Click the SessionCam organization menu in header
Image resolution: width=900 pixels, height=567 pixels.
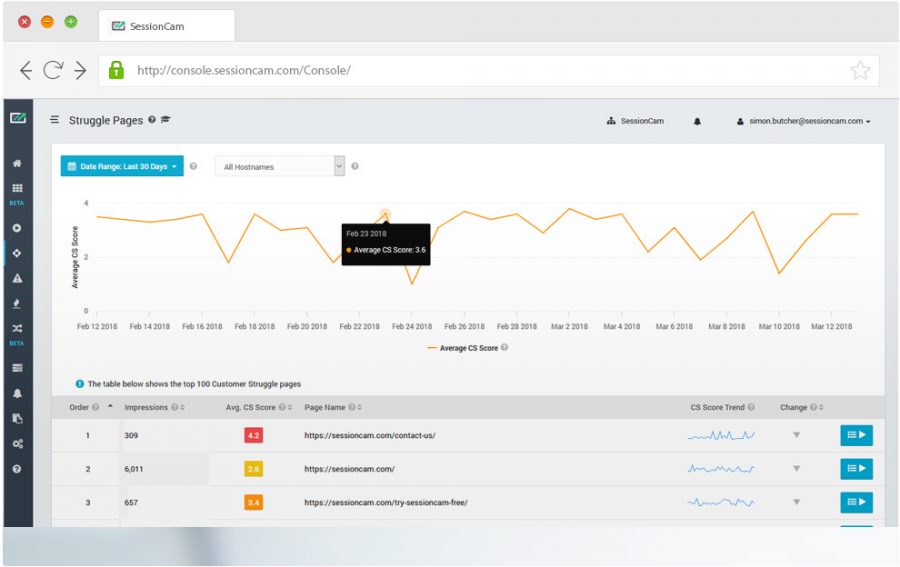coord(635,121)
